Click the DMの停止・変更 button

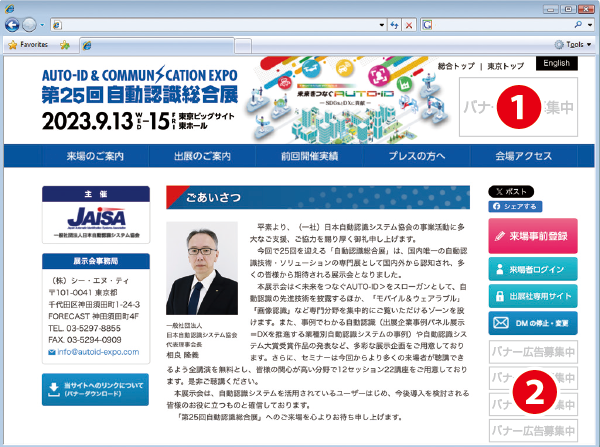pyautogui.click(x=533, y=323)
